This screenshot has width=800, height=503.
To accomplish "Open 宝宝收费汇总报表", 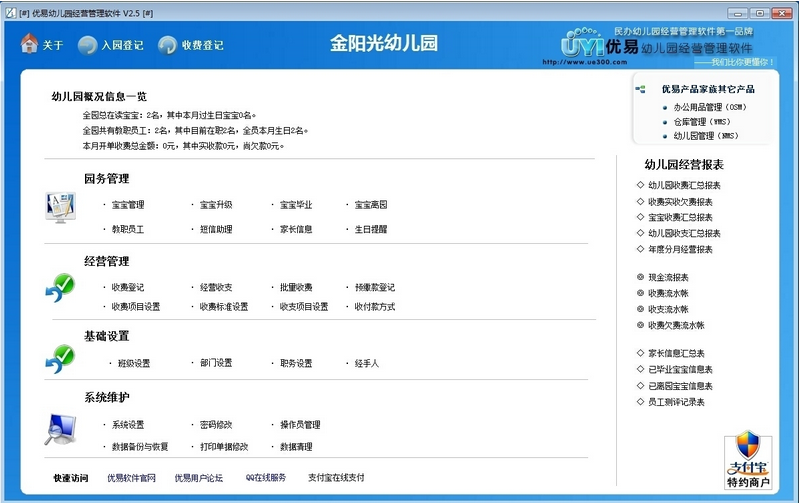I will click(680, 218).
